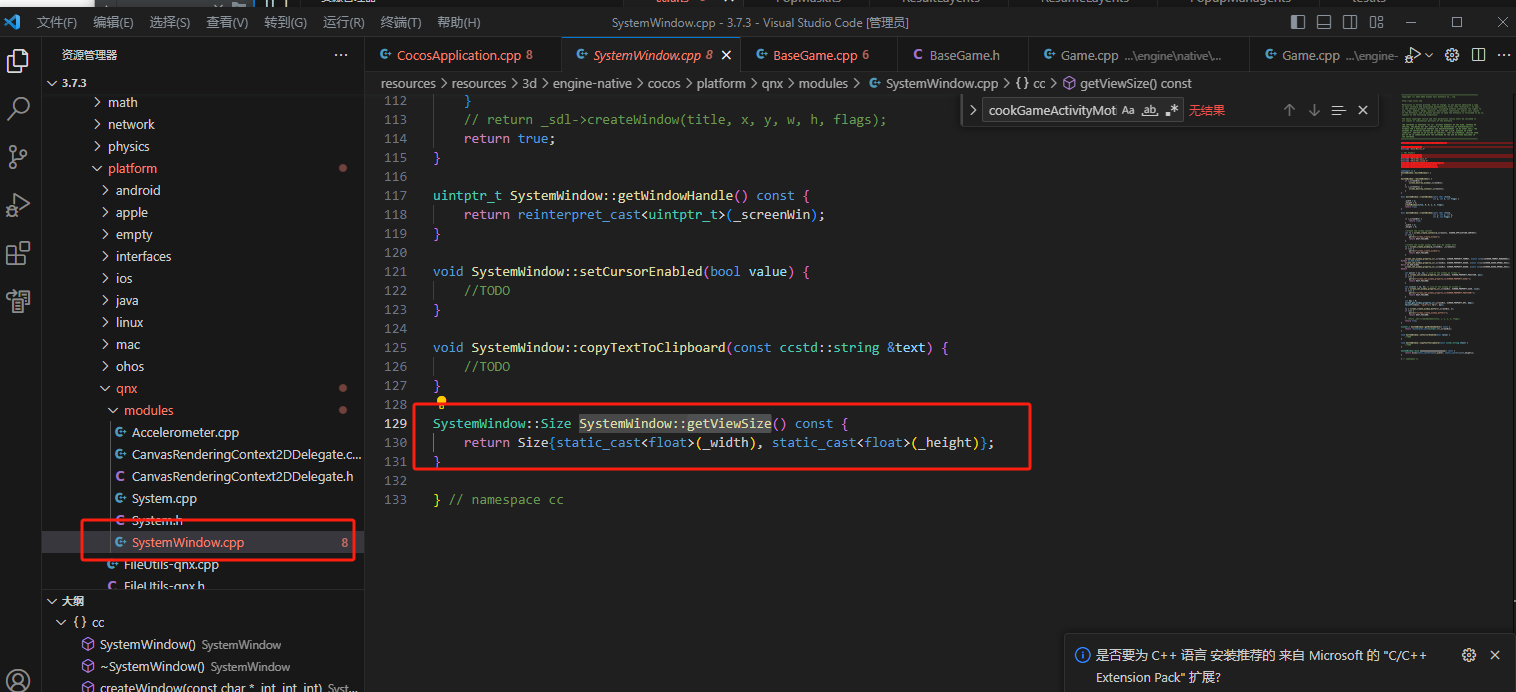
Task: Open the Run and Debug icon
Action: tap(18, 206)
